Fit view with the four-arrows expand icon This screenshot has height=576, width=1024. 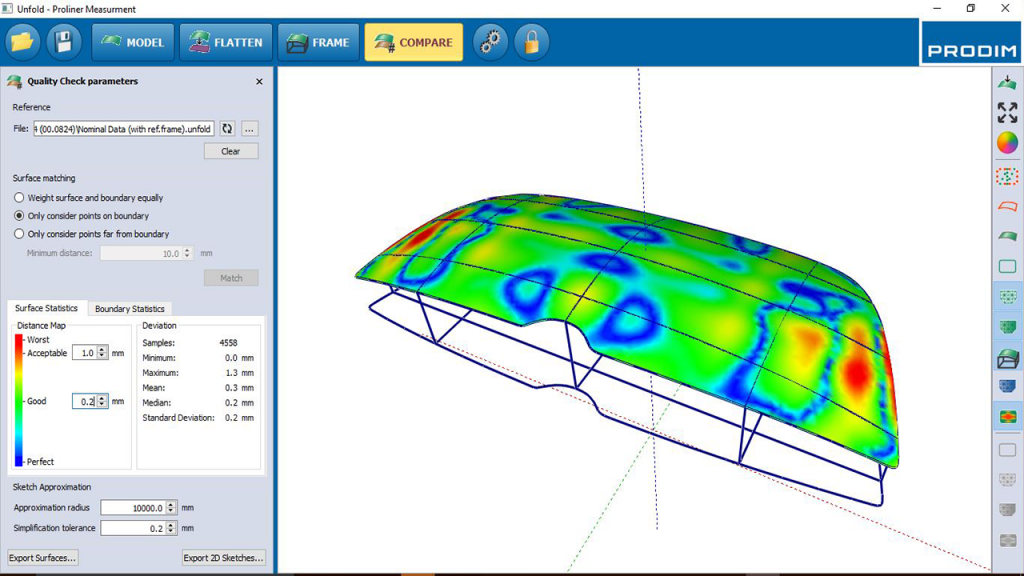[x=1007, y=112]
